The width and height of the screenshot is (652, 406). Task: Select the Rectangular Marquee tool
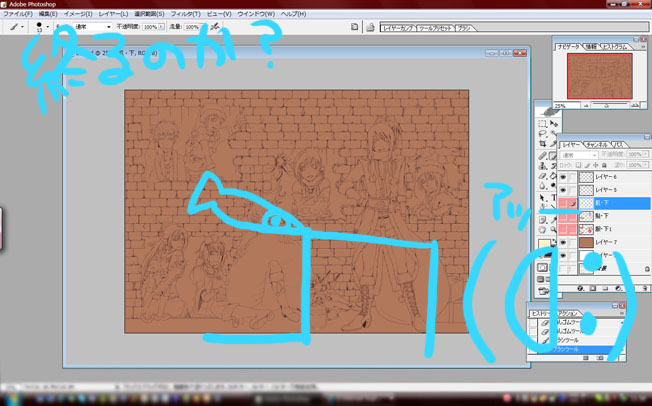(x=542, y=124)
